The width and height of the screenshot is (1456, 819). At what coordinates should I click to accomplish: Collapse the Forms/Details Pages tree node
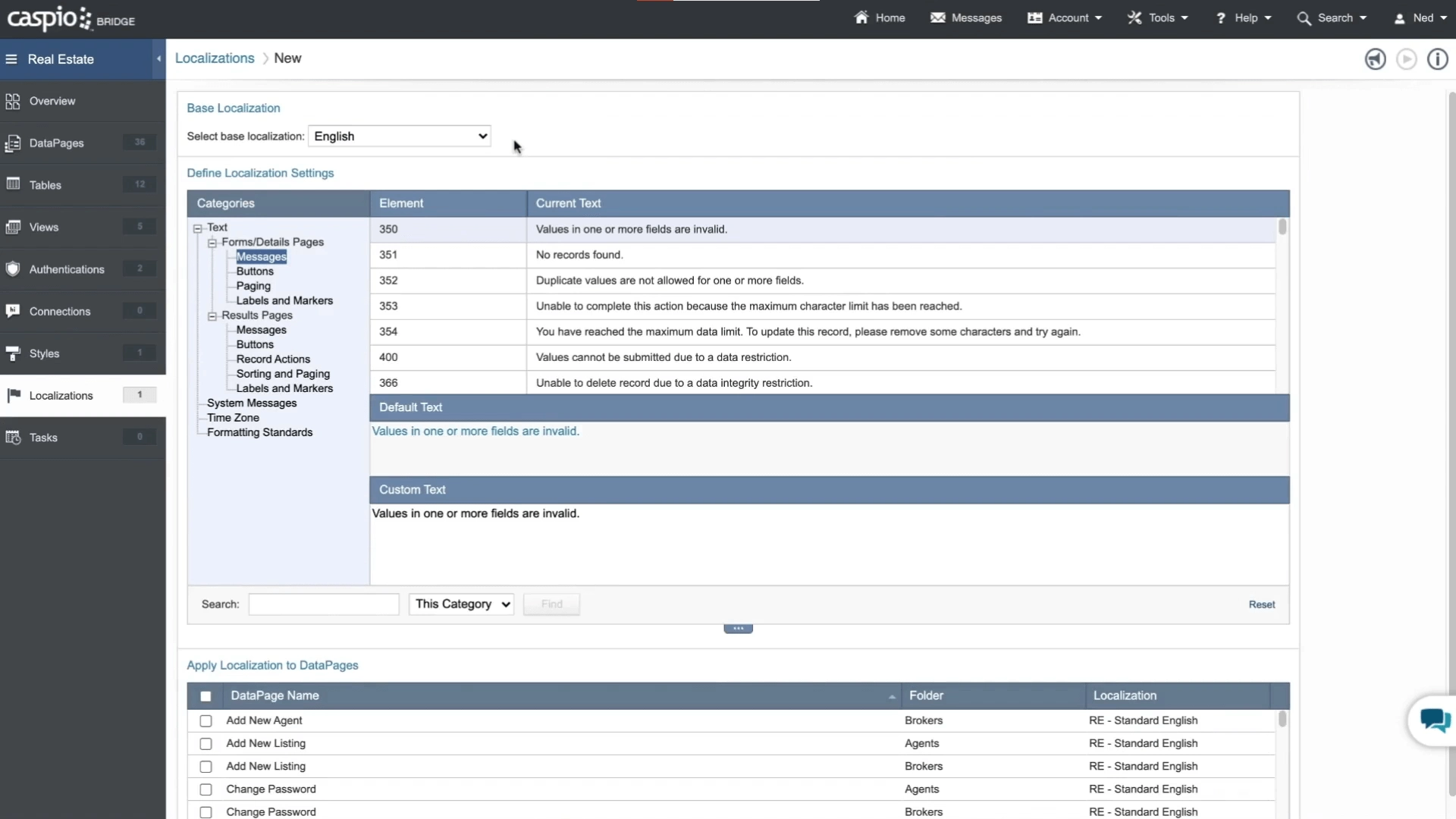[212, 243]
